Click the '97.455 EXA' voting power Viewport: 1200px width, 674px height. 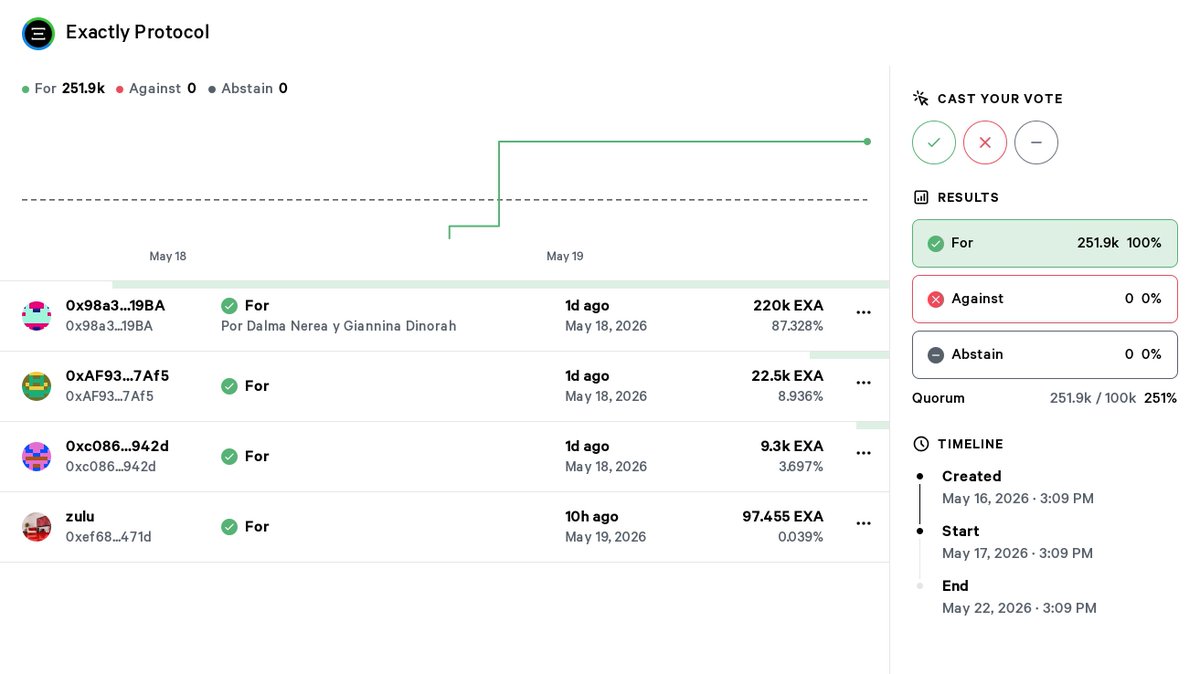click(x=783, y=516)
